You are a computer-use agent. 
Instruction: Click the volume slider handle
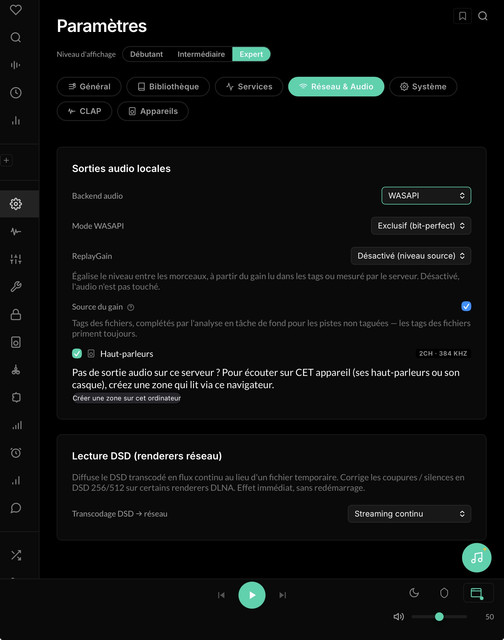439,616
